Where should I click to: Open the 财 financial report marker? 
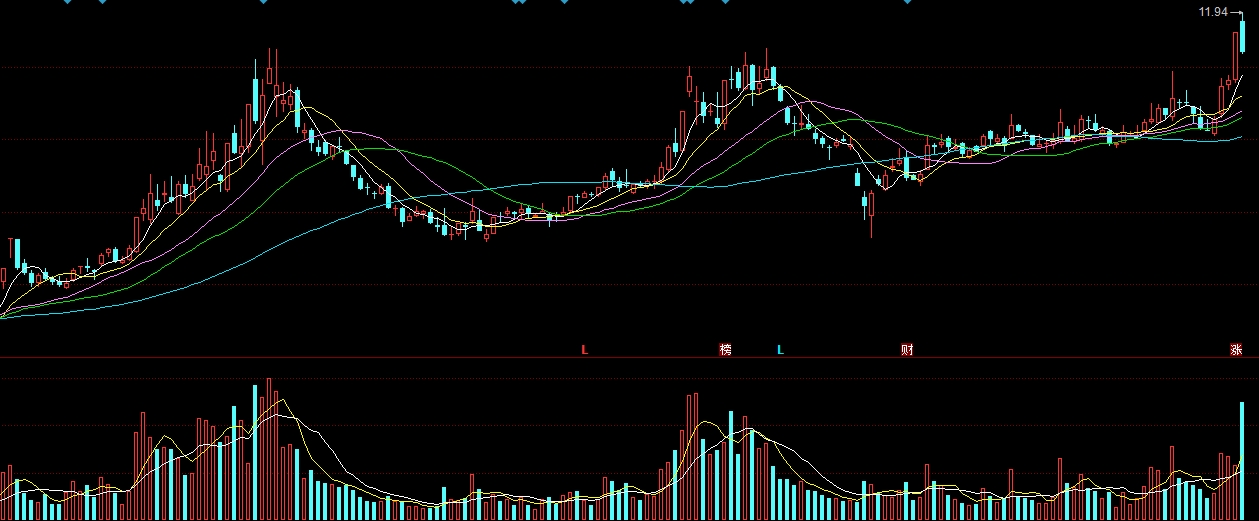pyautogui.click(x=907, y=350)
